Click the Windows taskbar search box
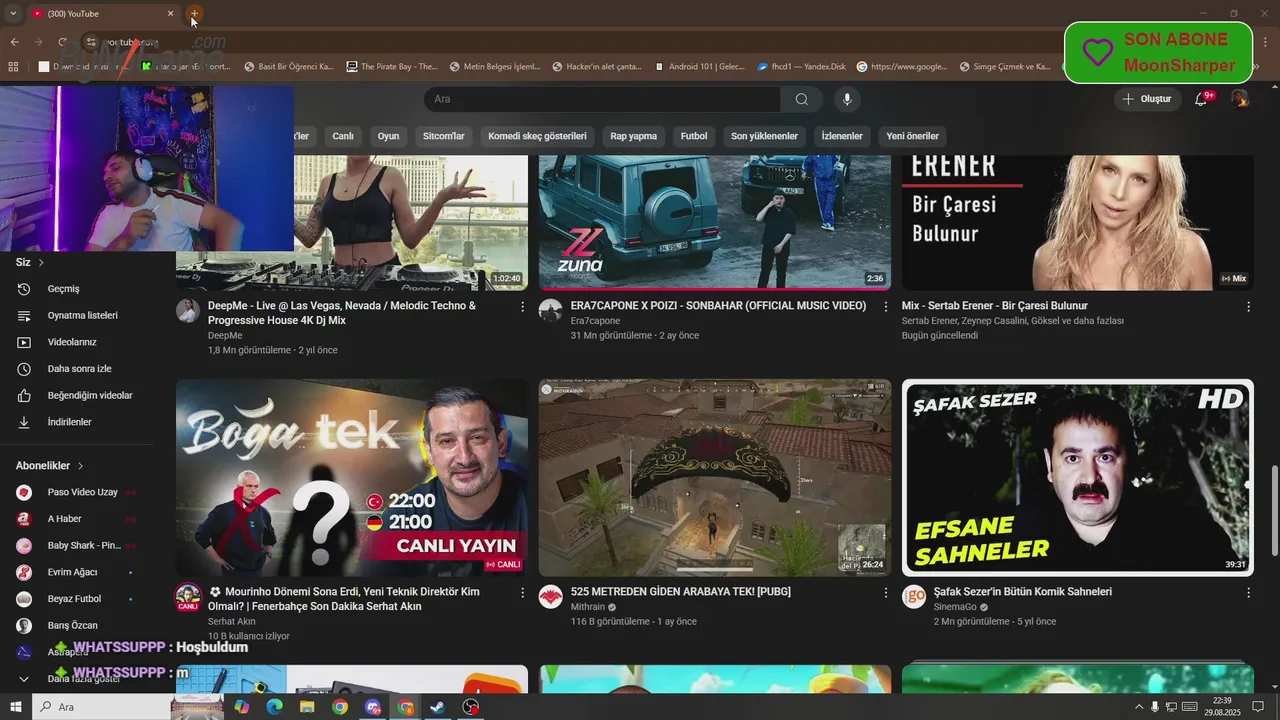This screenshot has width=1280, height=720. click(101, 707)
